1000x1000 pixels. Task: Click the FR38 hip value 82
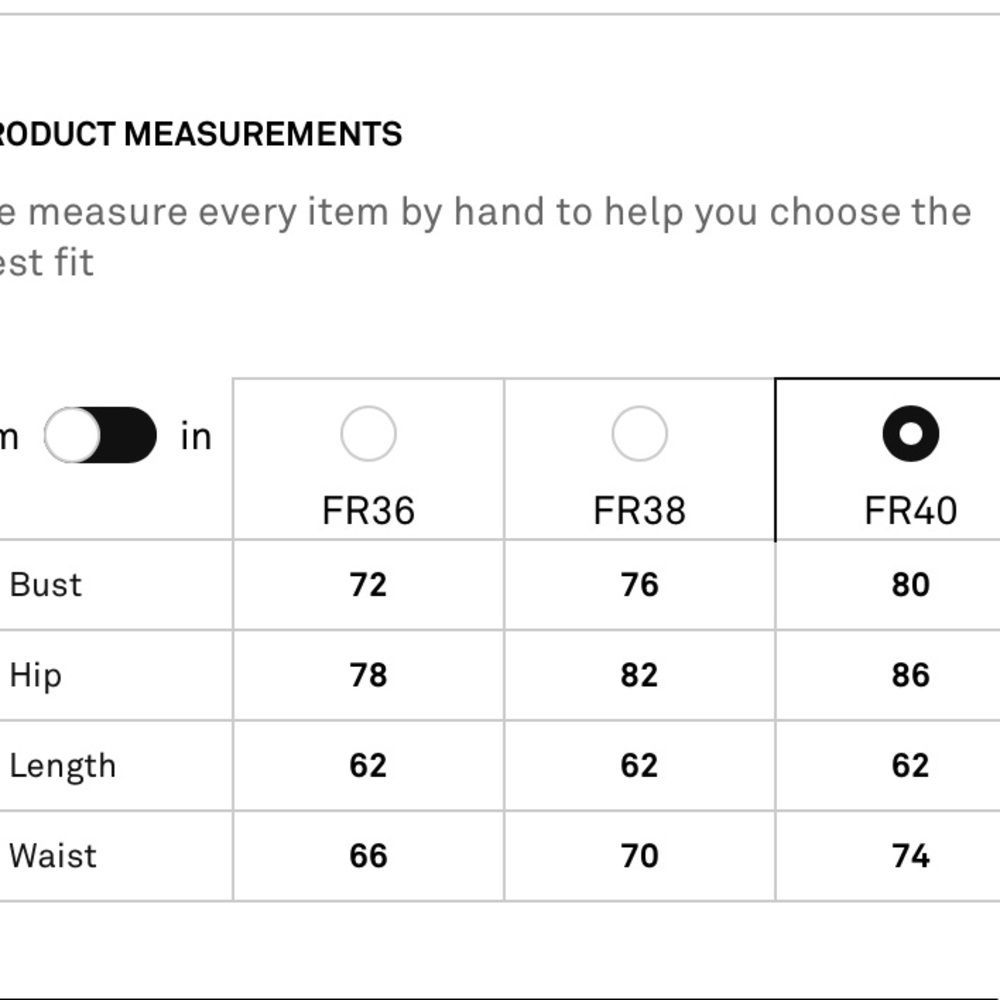click(639, 675)
